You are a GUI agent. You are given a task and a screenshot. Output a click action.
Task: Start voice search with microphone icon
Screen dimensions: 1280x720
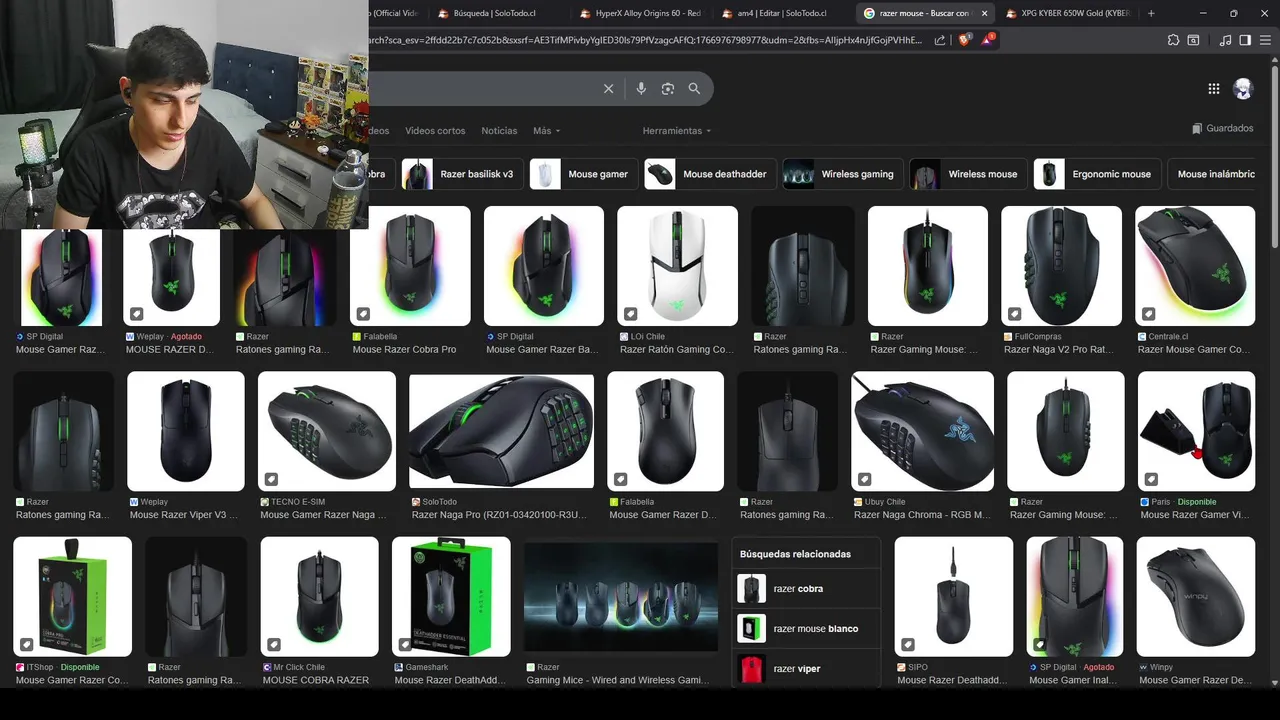(x=641, y=89)
